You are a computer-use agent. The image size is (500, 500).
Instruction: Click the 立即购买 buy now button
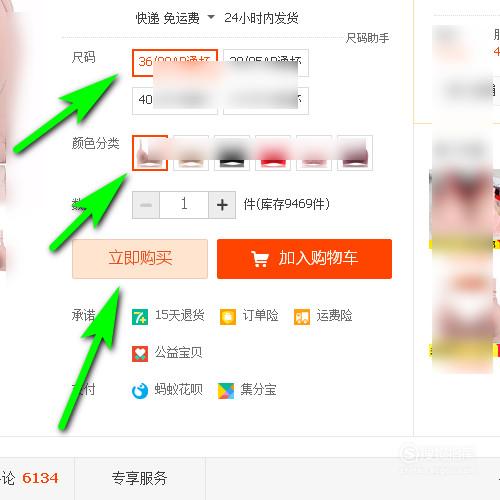[140, 259]
